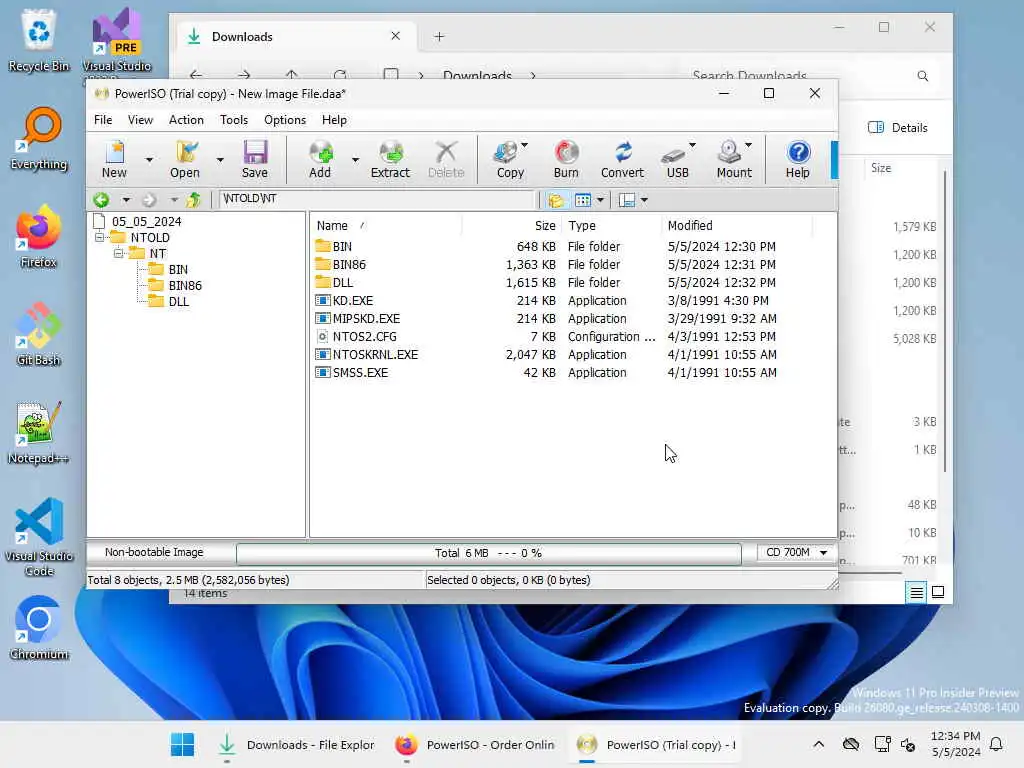Click the Help toolbar icon
Screen dimensions: 1024x768
[x=797, y=159]
